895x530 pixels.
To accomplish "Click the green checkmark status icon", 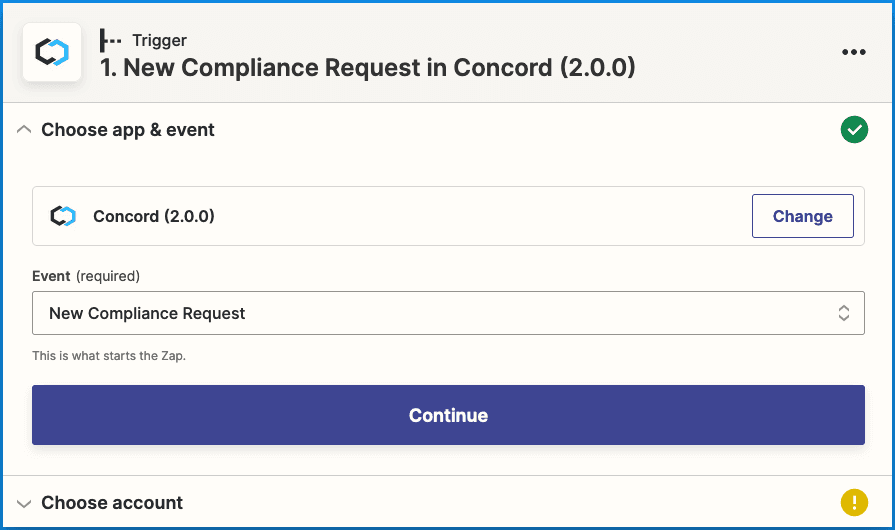I will click(x=853, y=130).
